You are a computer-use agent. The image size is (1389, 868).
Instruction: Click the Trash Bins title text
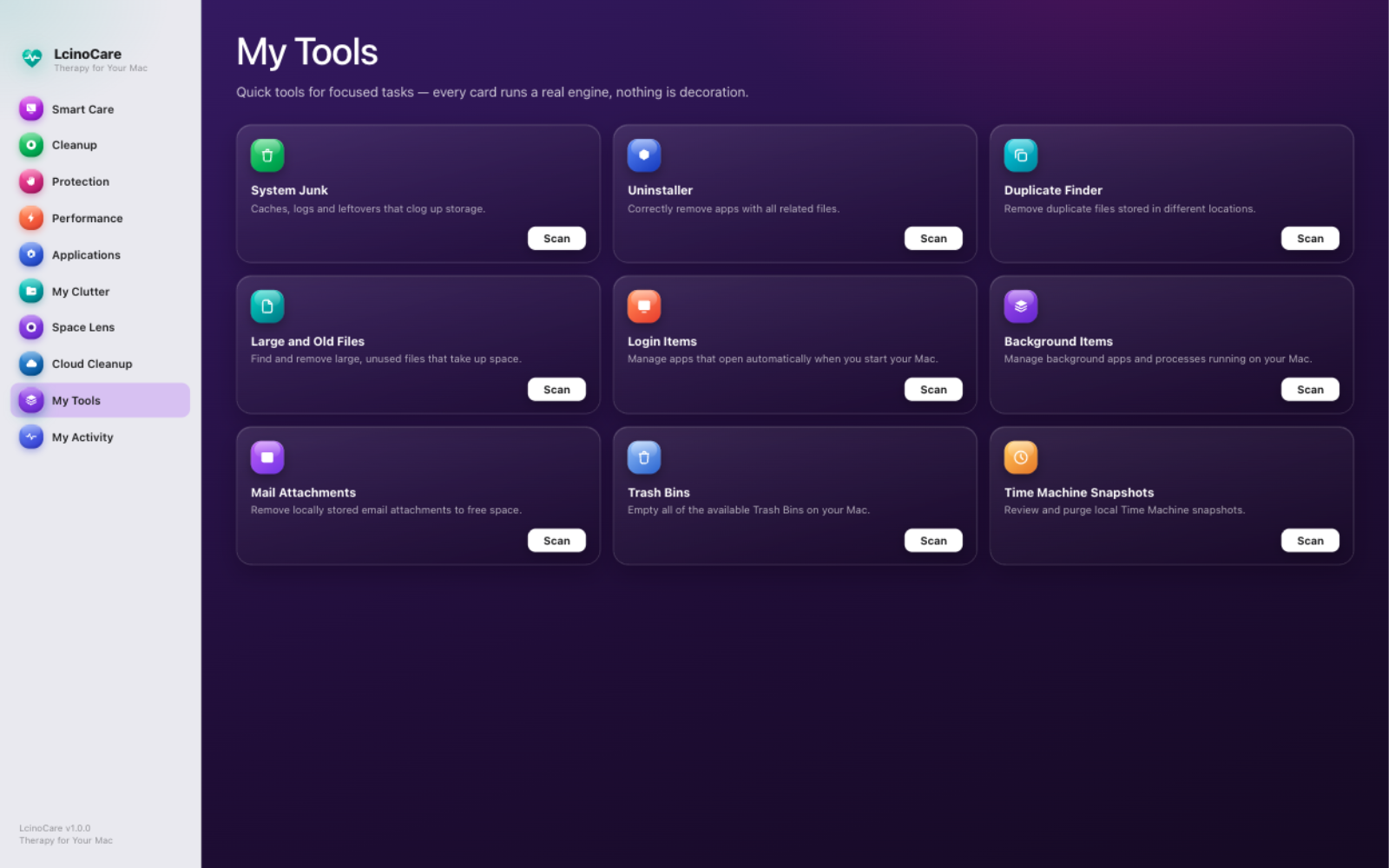tap(659, 492)
